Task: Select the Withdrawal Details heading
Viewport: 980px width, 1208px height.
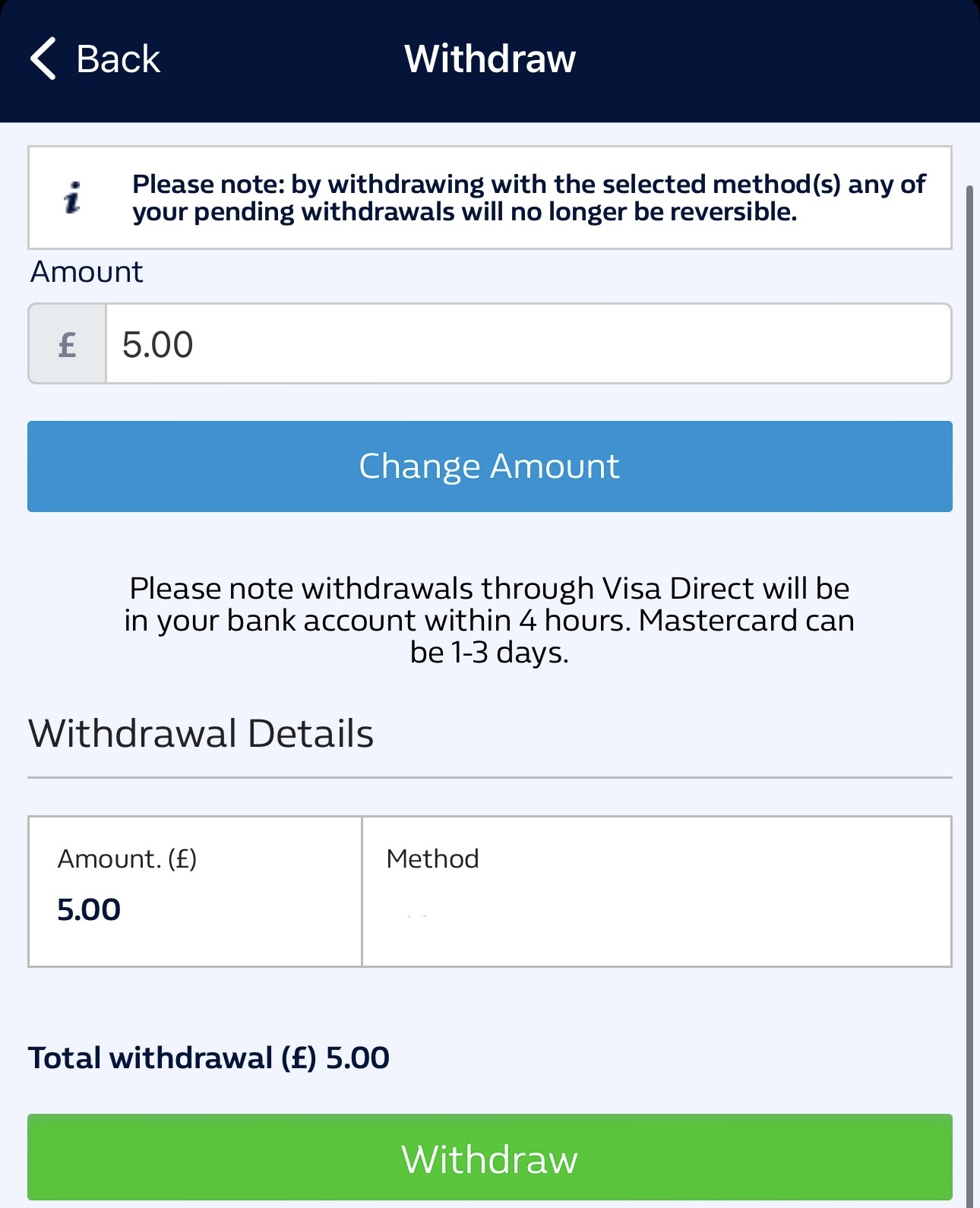Action: pyautogui.click(x=200, y=732)
